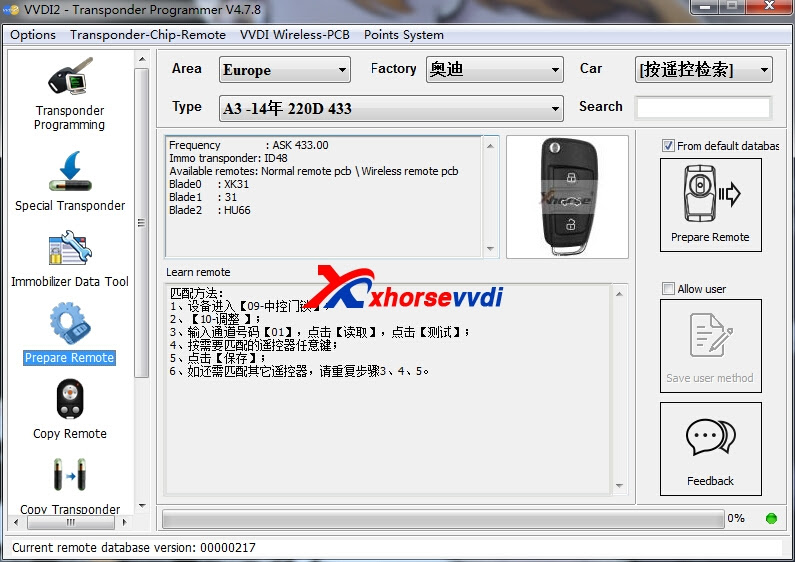Click sidebar scroll down arrow

coord(142,506)
